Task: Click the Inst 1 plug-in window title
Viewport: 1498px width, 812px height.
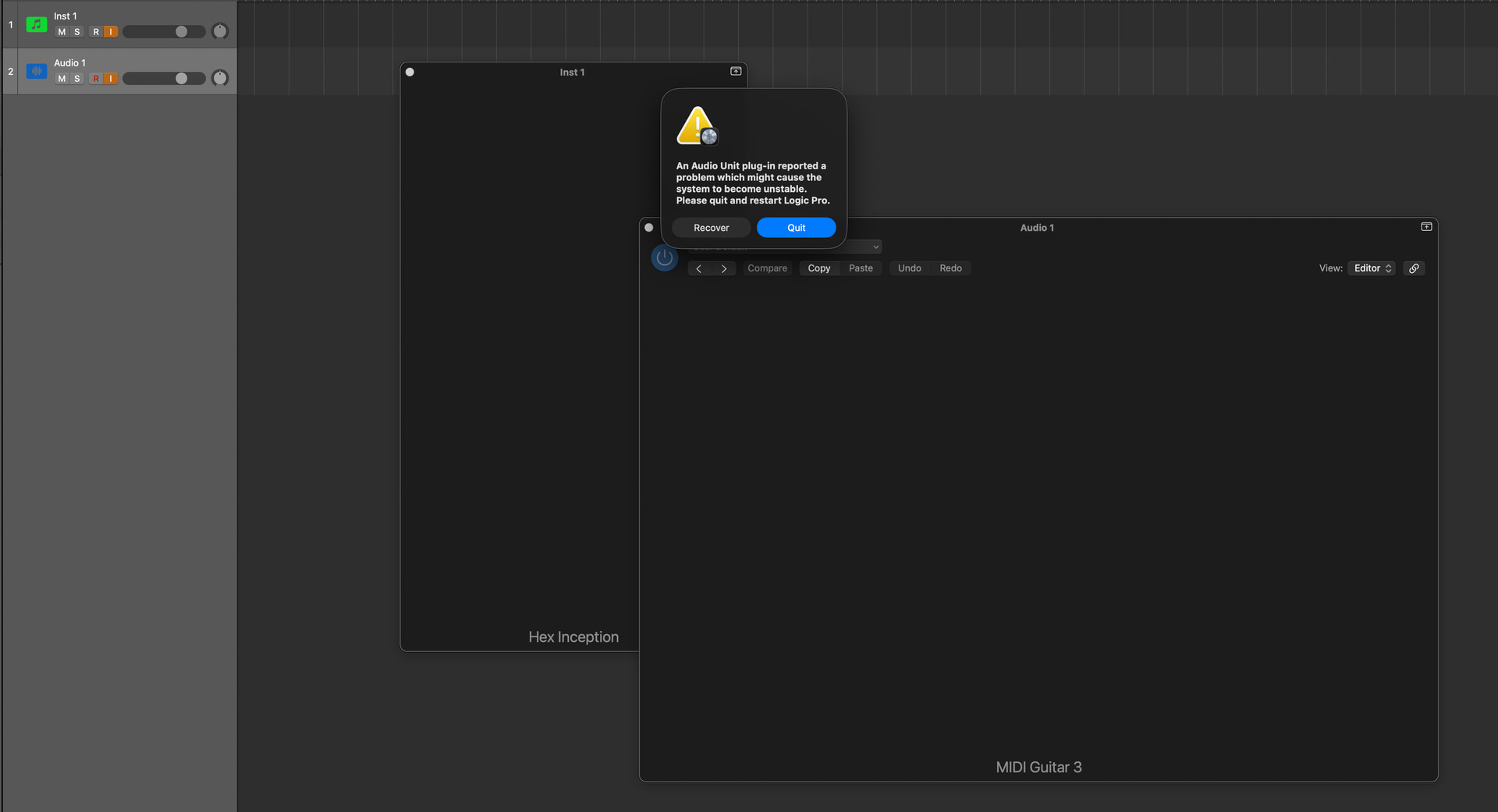Action: click(x=572, y=73)
